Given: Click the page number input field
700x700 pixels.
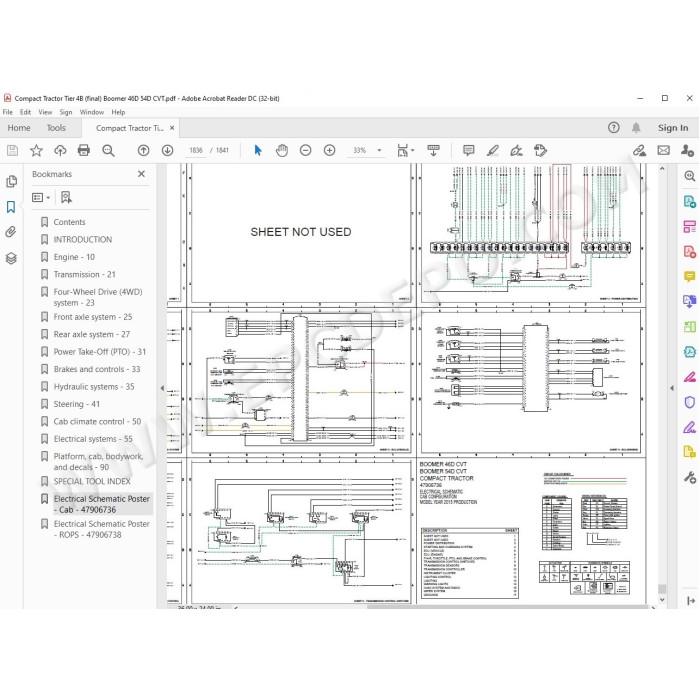Looking at the screenshot, I should point(196,150).
